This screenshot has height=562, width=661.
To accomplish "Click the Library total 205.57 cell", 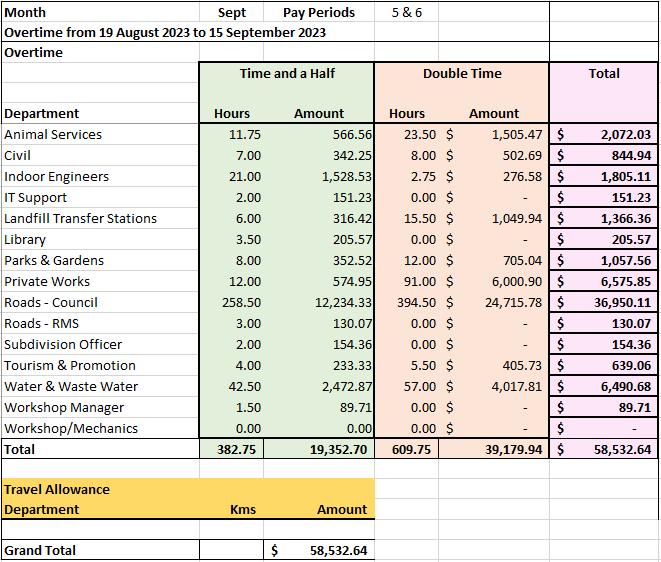I will [x=604, y=239].
